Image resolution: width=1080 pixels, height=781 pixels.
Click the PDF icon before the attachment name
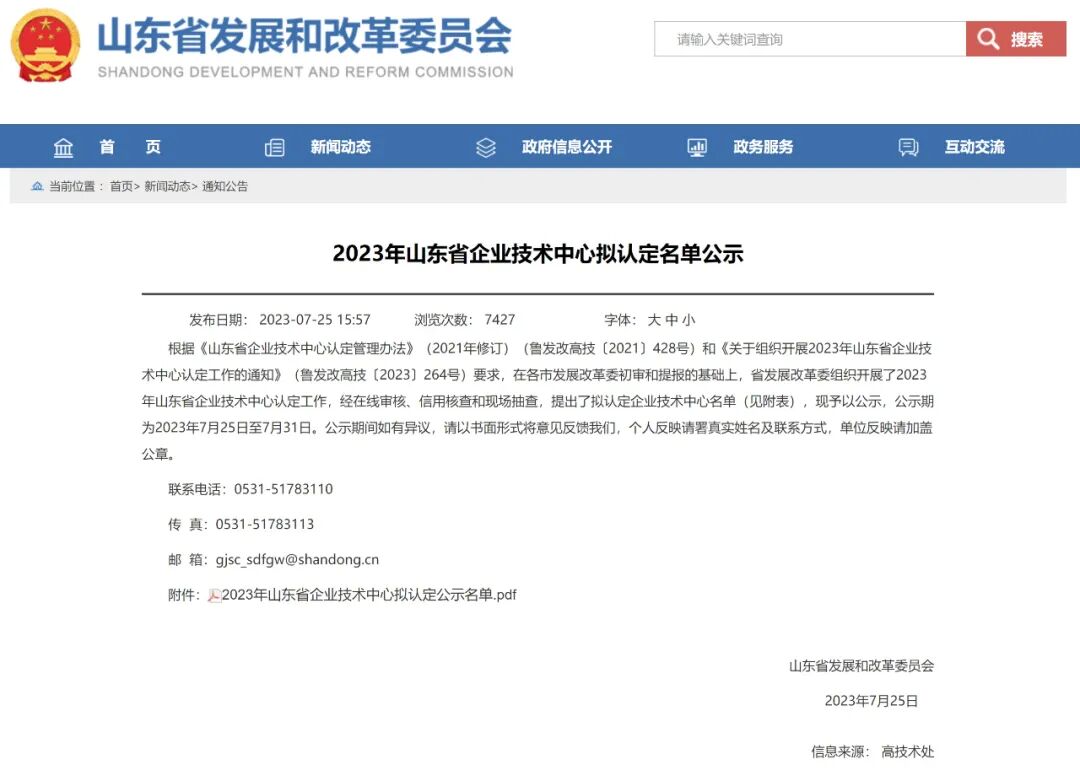[216, 594]
